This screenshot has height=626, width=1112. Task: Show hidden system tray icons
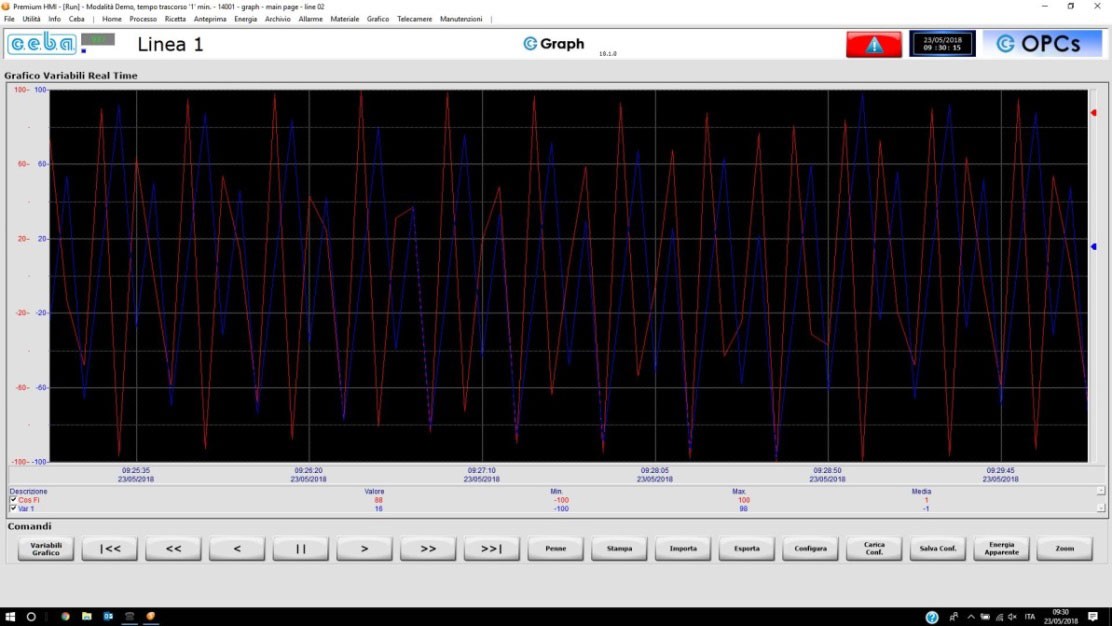(x=971, y=617)
